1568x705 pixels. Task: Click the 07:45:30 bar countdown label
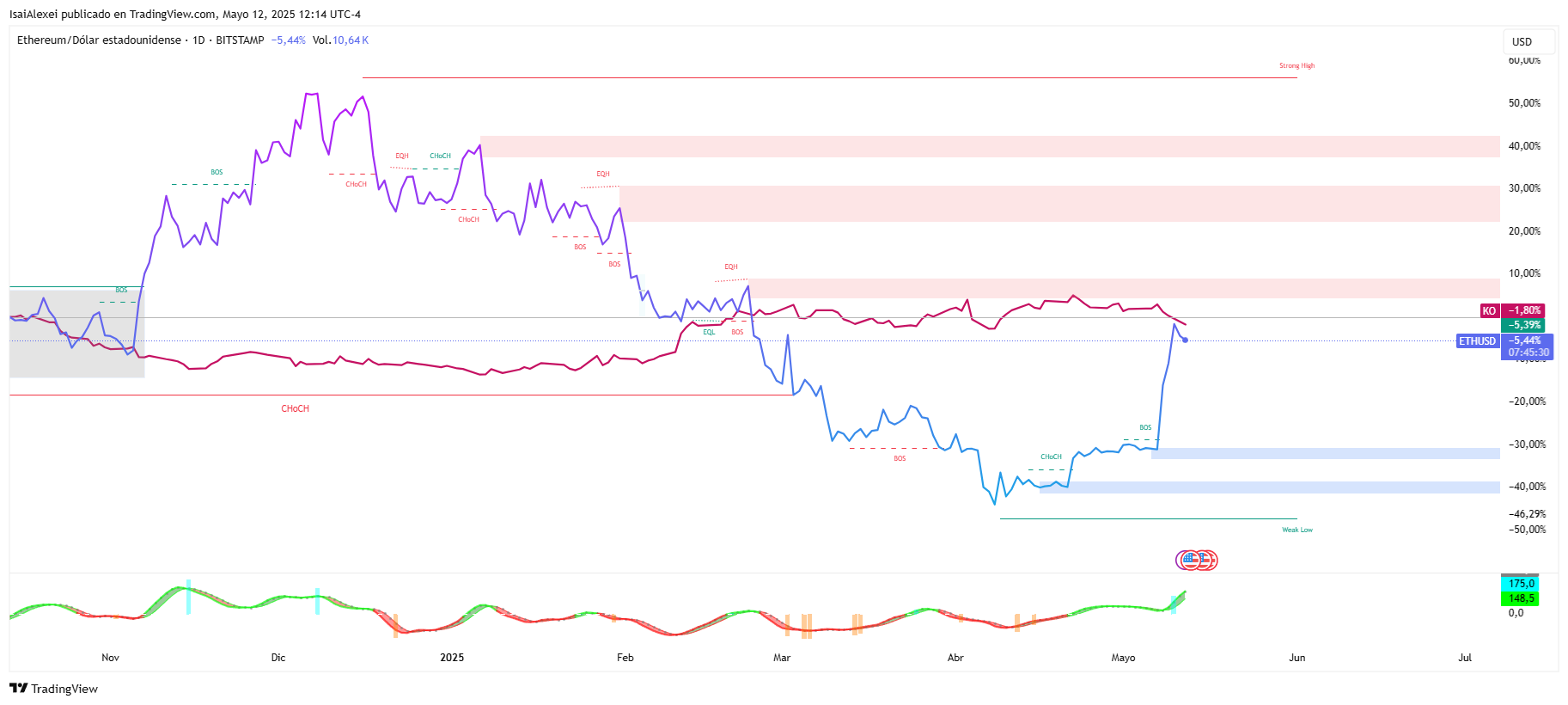coord(1528,352)
